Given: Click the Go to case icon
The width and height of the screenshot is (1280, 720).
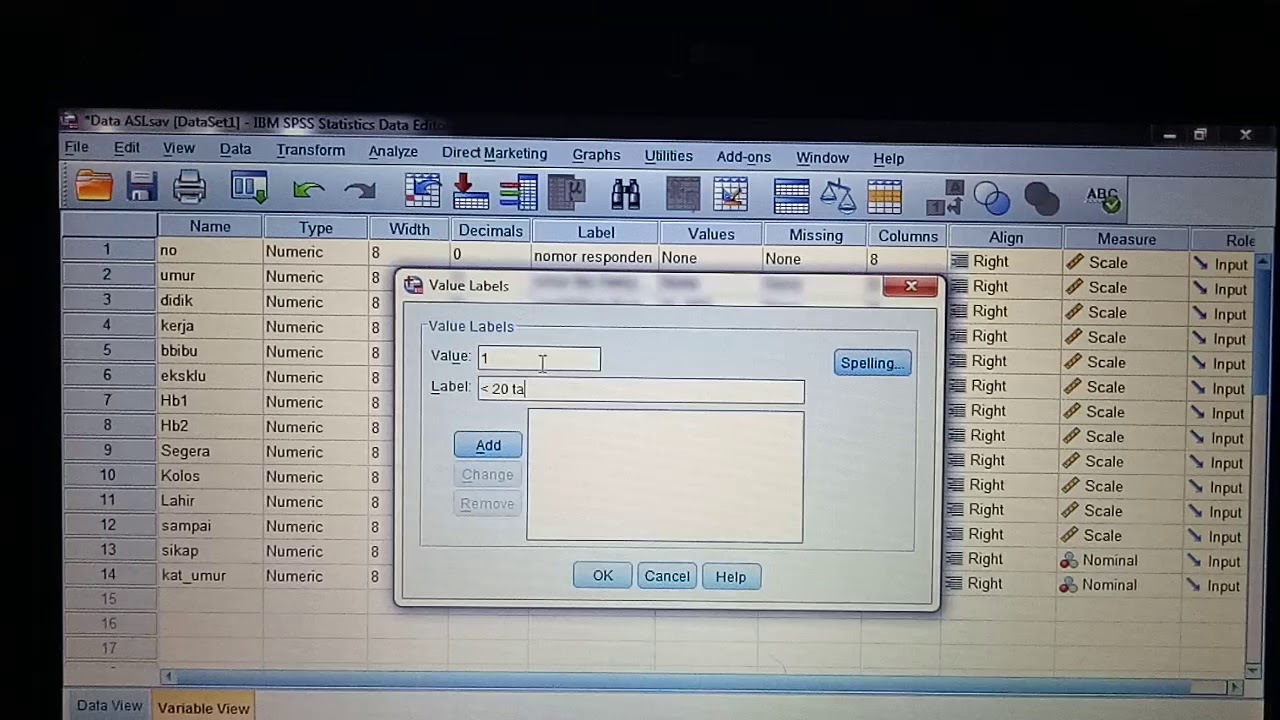Looking at the screenshot, I should click(x=423, y=191).
